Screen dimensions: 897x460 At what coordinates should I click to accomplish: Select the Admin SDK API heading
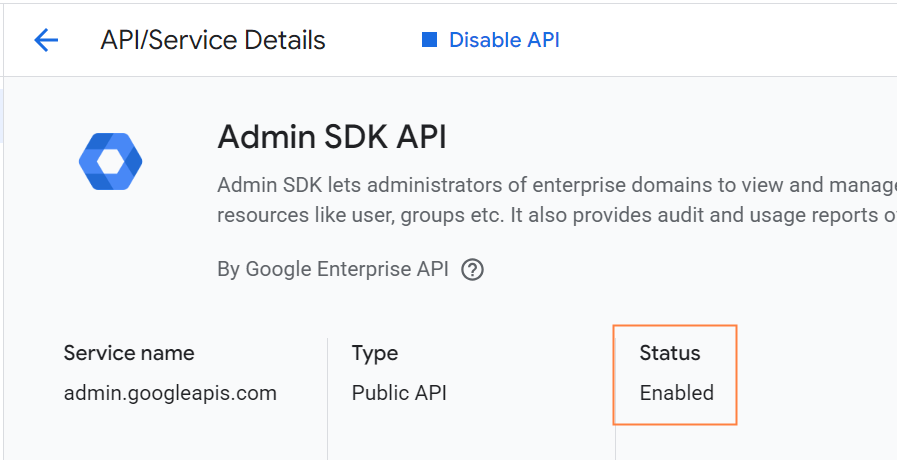click(331, 137)
